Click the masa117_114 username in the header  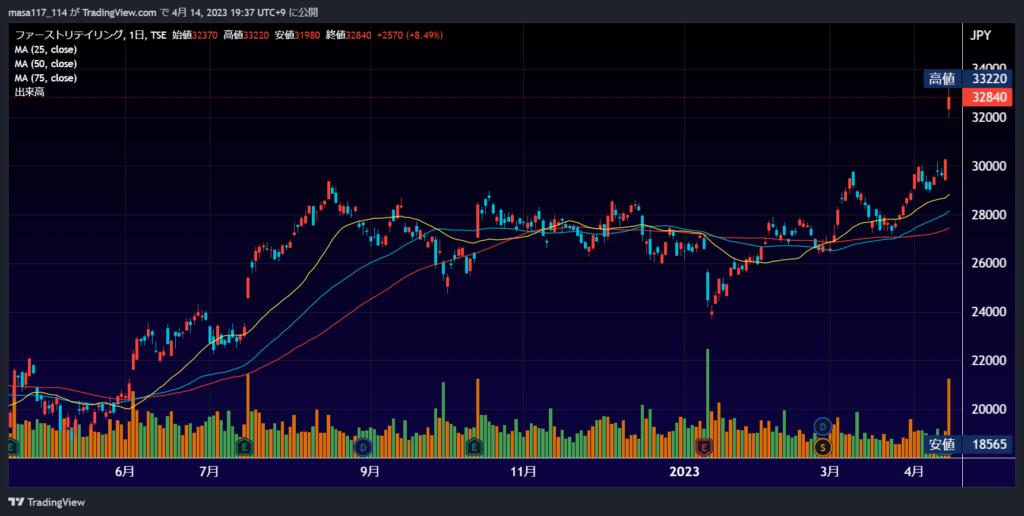tap(37, 12)
